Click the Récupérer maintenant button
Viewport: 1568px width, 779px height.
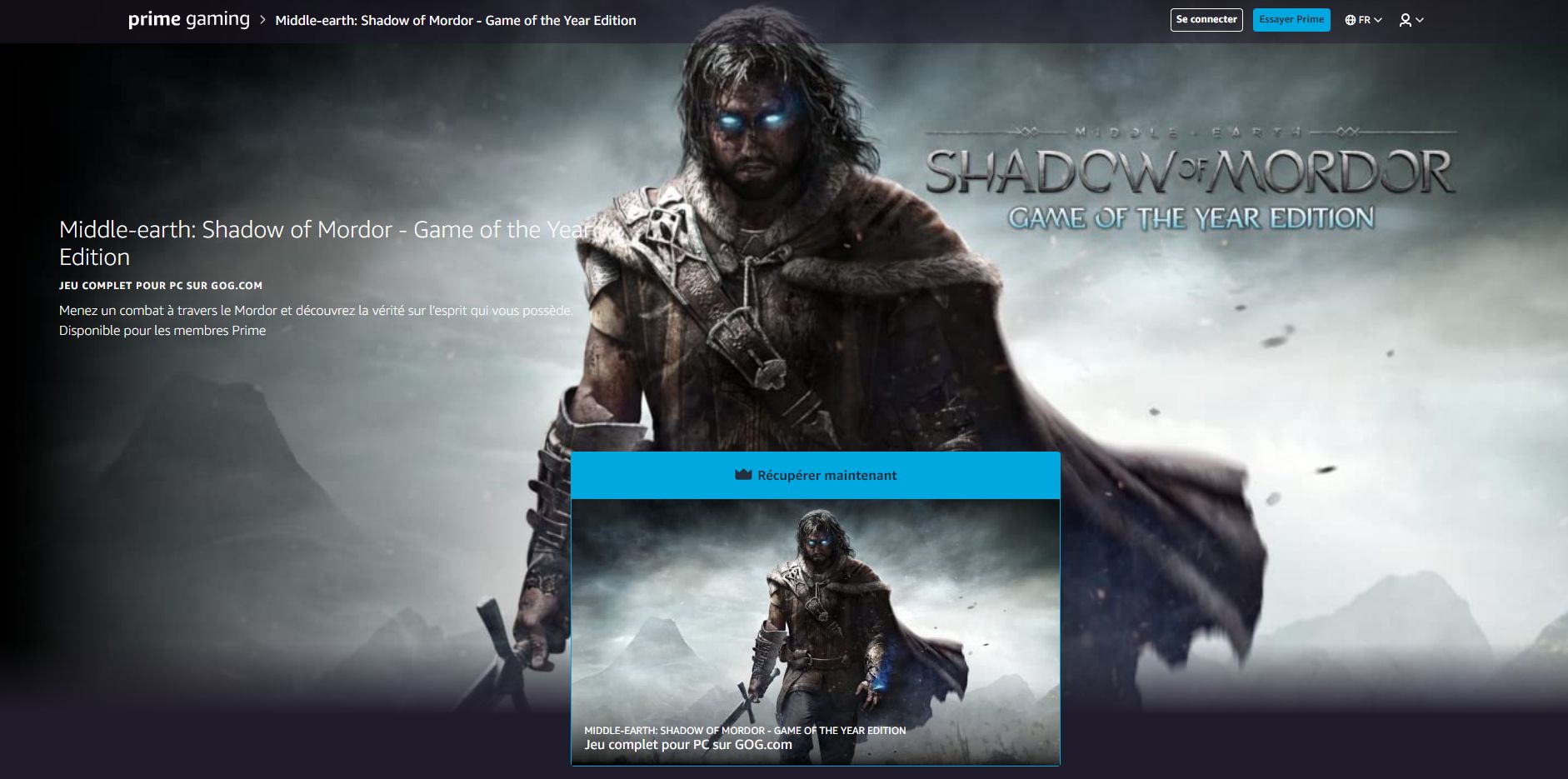pos(815,475)
